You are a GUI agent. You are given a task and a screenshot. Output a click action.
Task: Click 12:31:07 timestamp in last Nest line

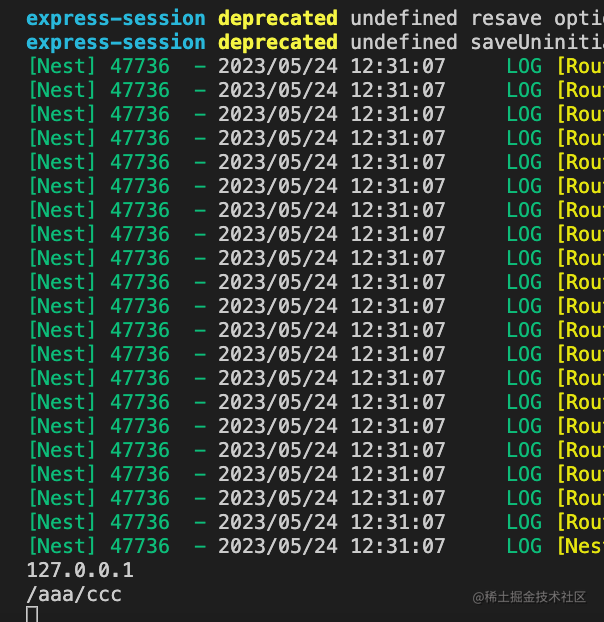pyautogui.click(x=397, y=546)
